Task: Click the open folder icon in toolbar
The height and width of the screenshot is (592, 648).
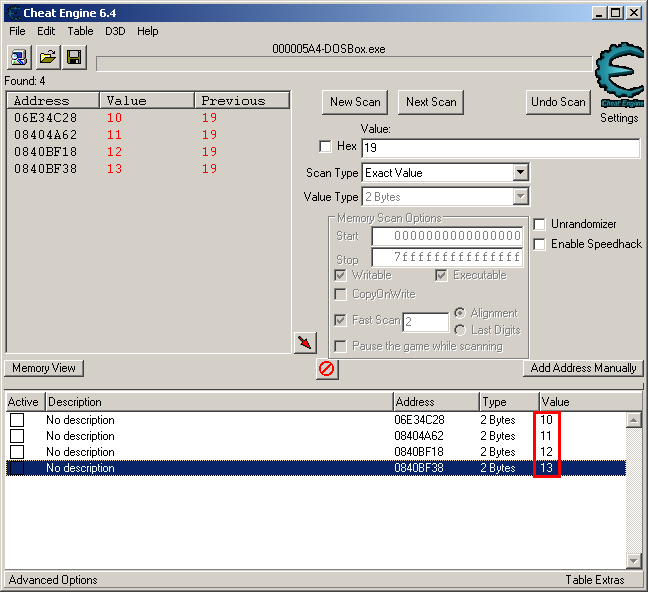Action: point(47,57)
